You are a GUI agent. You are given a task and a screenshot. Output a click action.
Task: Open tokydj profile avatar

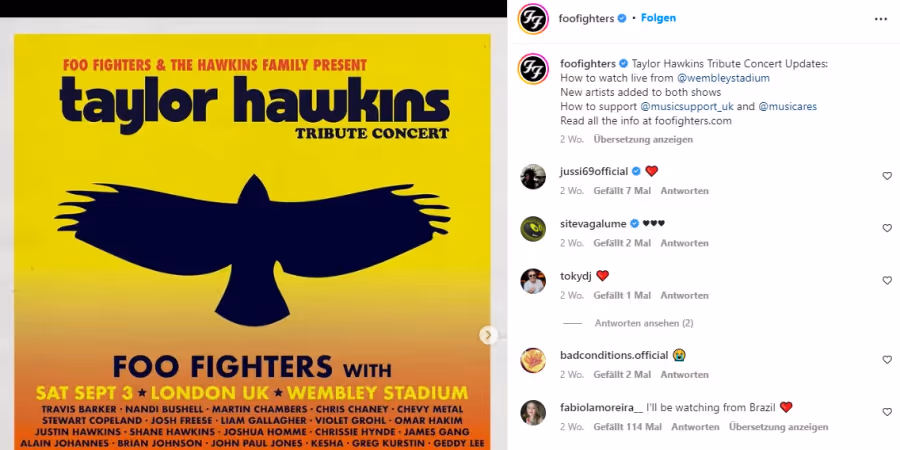(533, 281)
